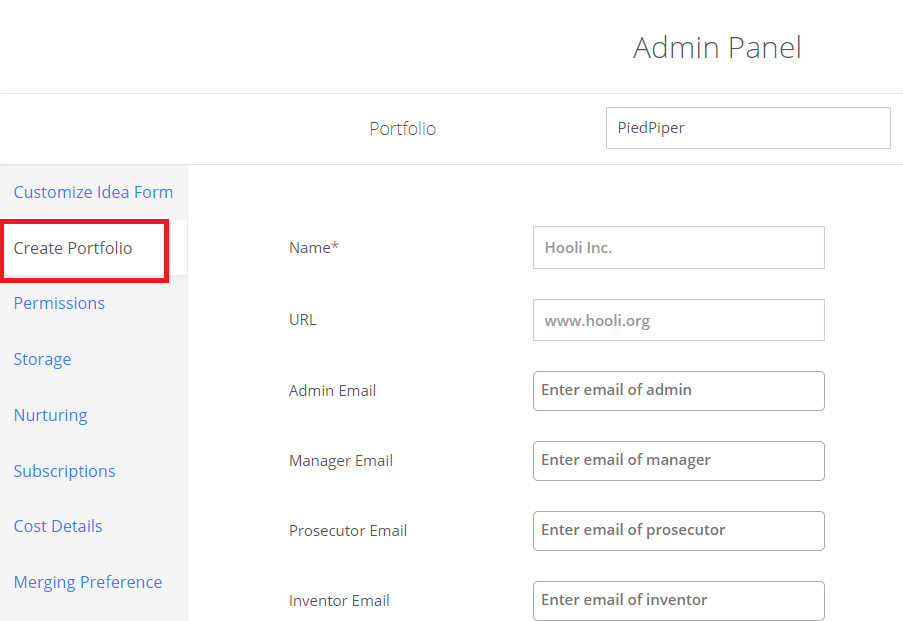Open the Nurturing section
The width and height of the screenshot is (903, 621).
(51, 415)
